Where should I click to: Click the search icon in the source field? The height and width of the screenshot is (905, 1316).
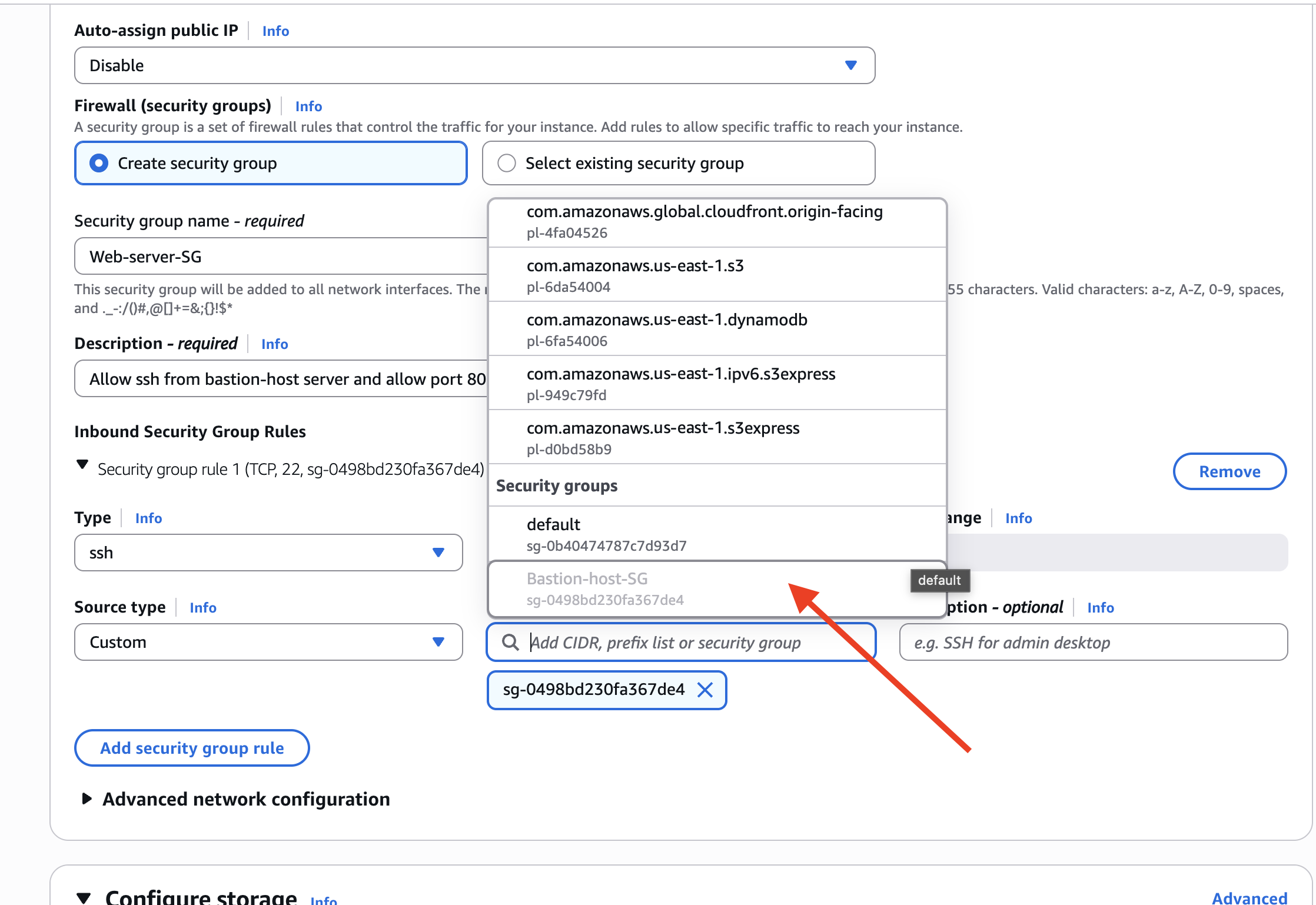(510, 642)
